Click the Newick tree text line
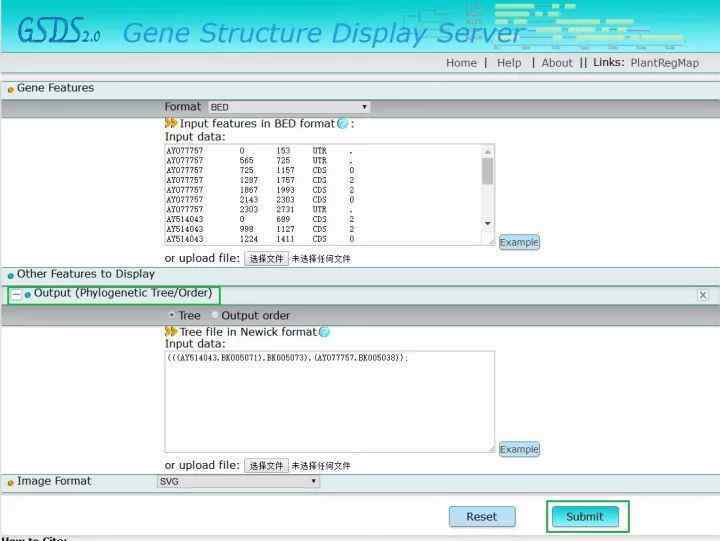Image resolution: width=720 pixels, height=541 pixels. [x=287, y=357]
